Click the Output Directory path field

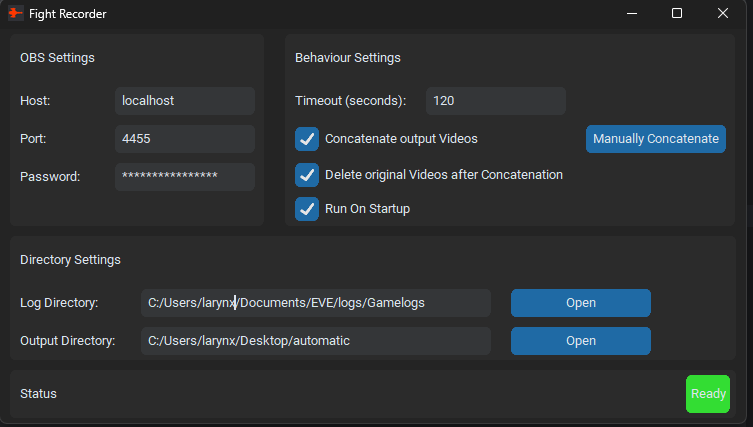(x=316, y=341)
